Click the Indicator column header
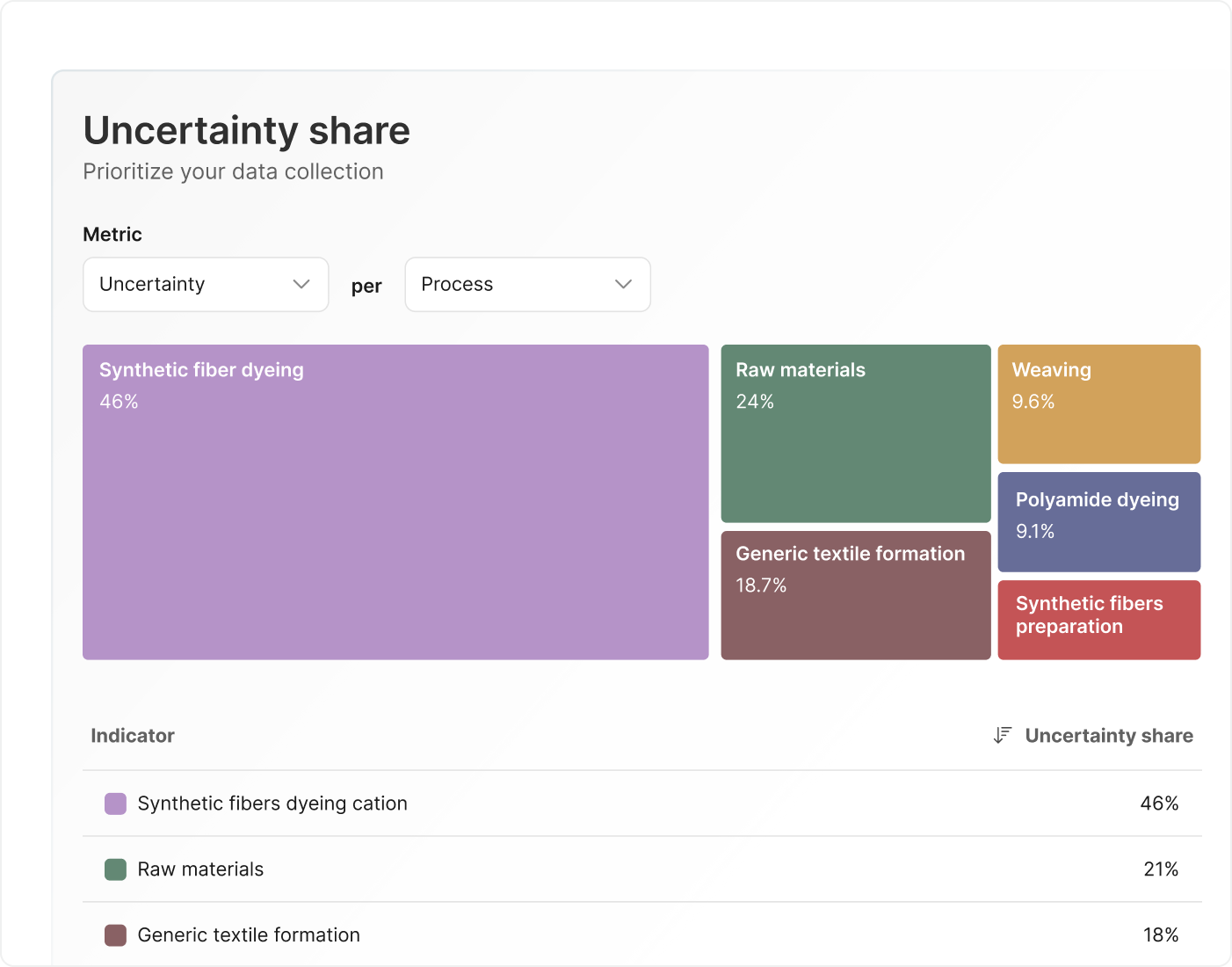The image size is (1232, 967). tap(133, 736)
